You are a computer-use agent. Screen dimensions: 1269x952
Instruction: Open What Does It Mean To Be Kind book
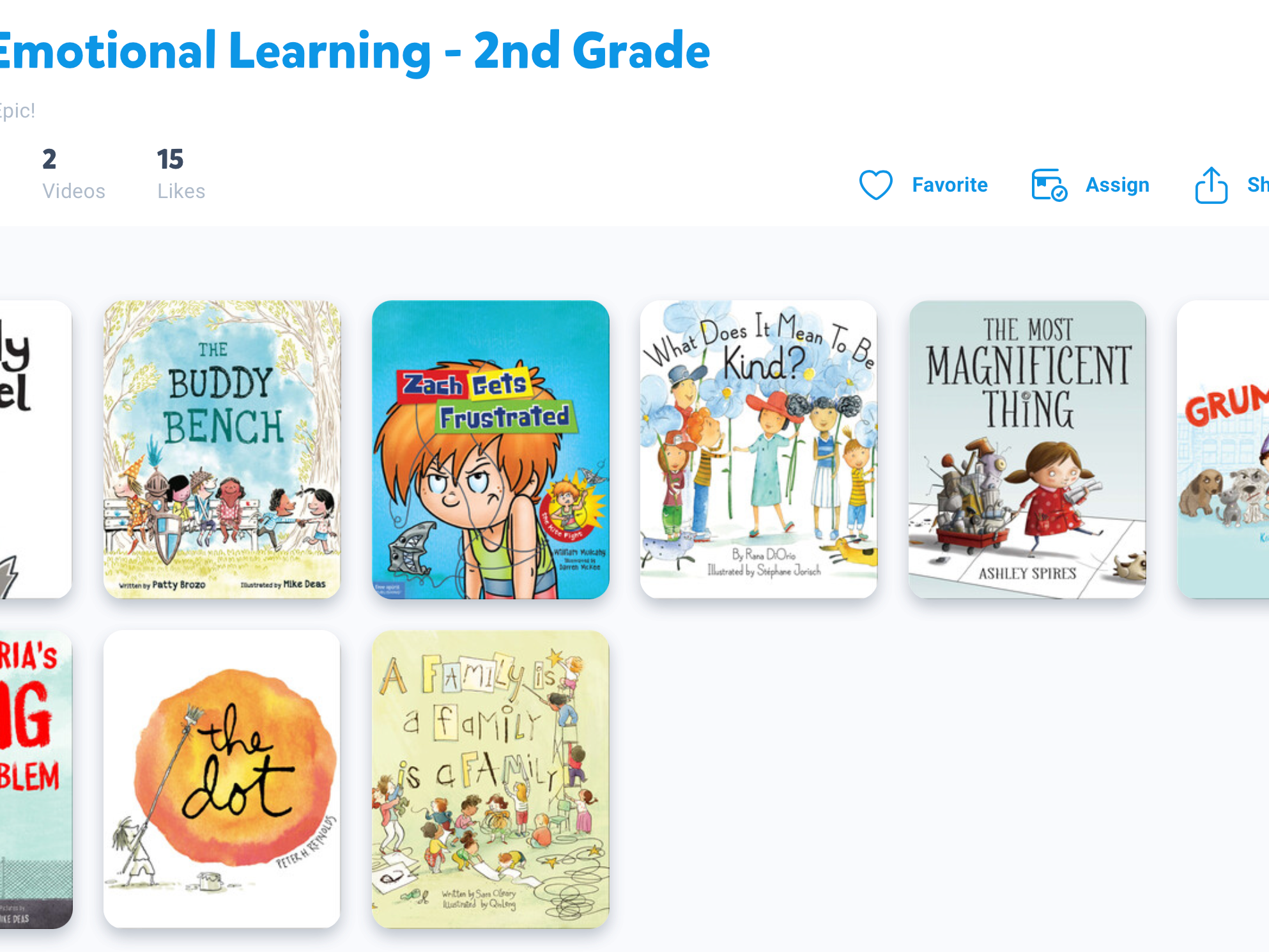(758, 449)
